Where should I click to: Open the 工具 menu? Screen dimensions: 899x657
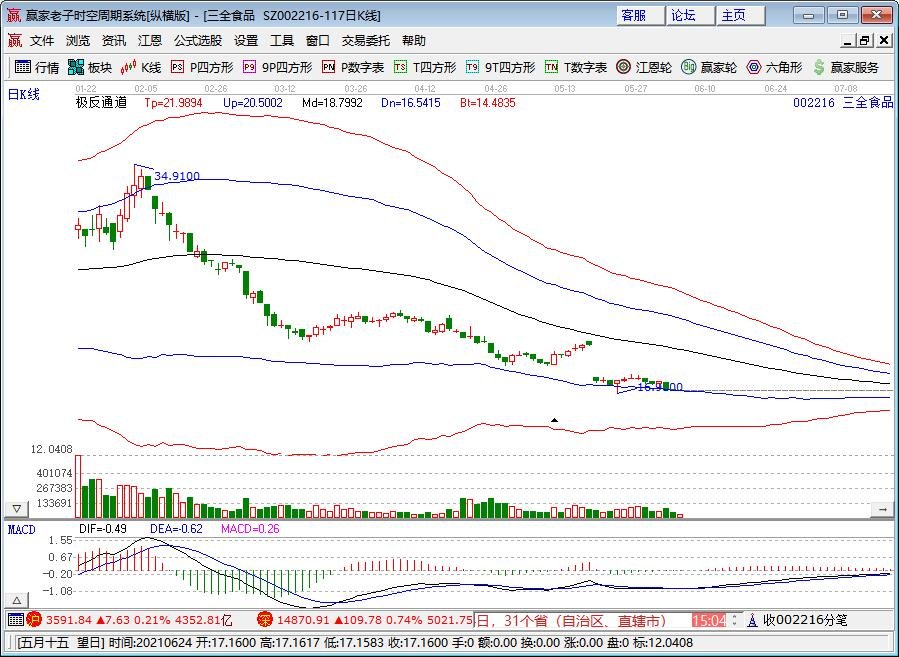tap(282, 41)
